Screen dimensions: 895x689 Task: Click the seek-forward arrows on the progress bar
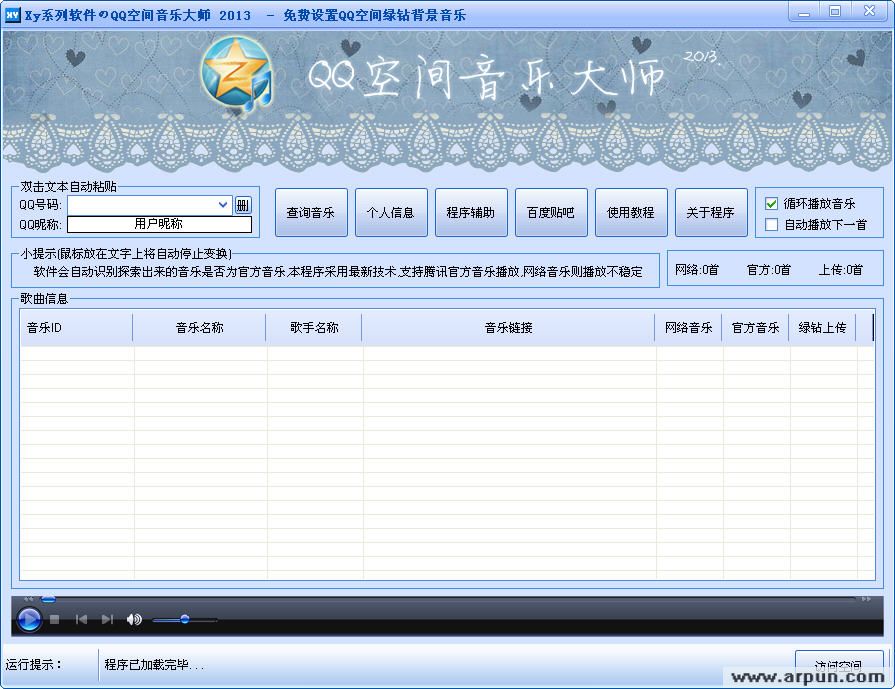(x=866, y=599)
